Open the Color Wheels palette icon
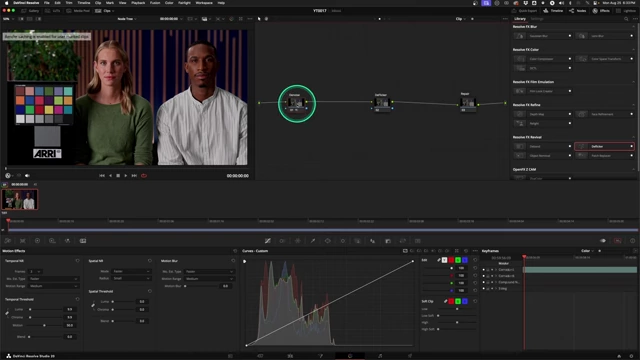Screen dimensions: 640x360 coord(38,241)
